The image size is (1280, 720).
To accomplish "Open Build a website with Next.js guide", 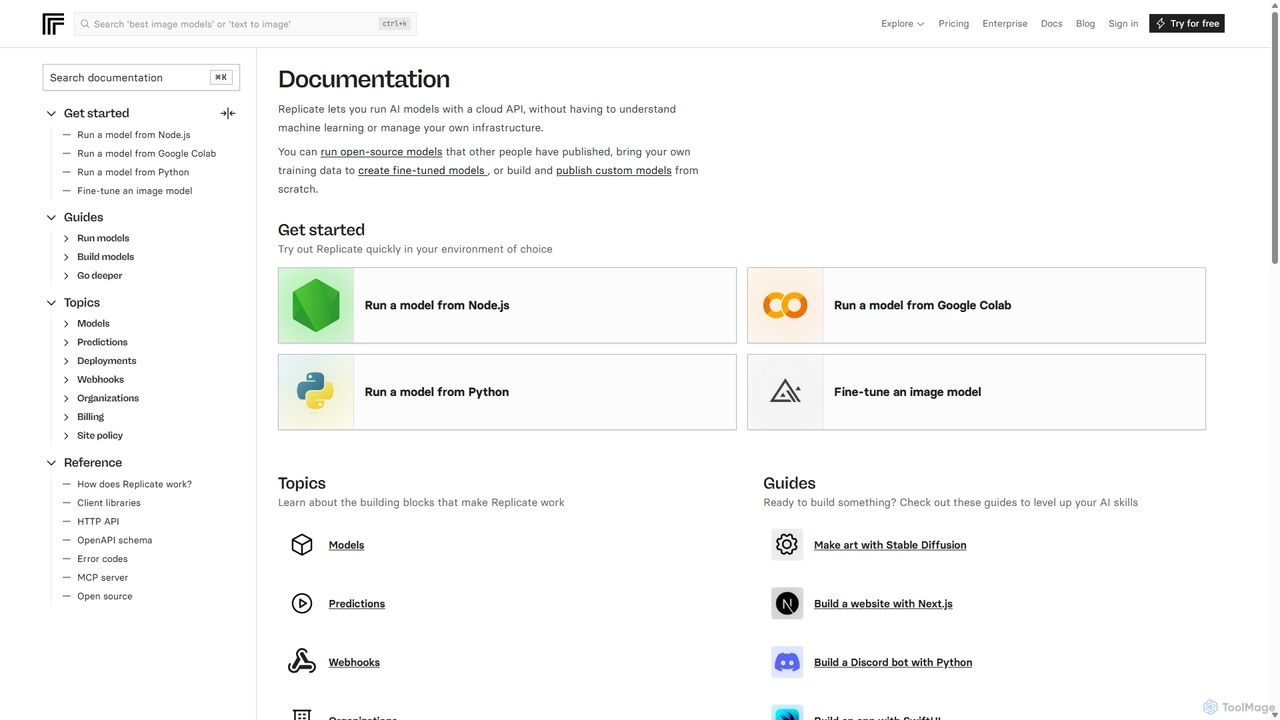I will tap(883, 603).
